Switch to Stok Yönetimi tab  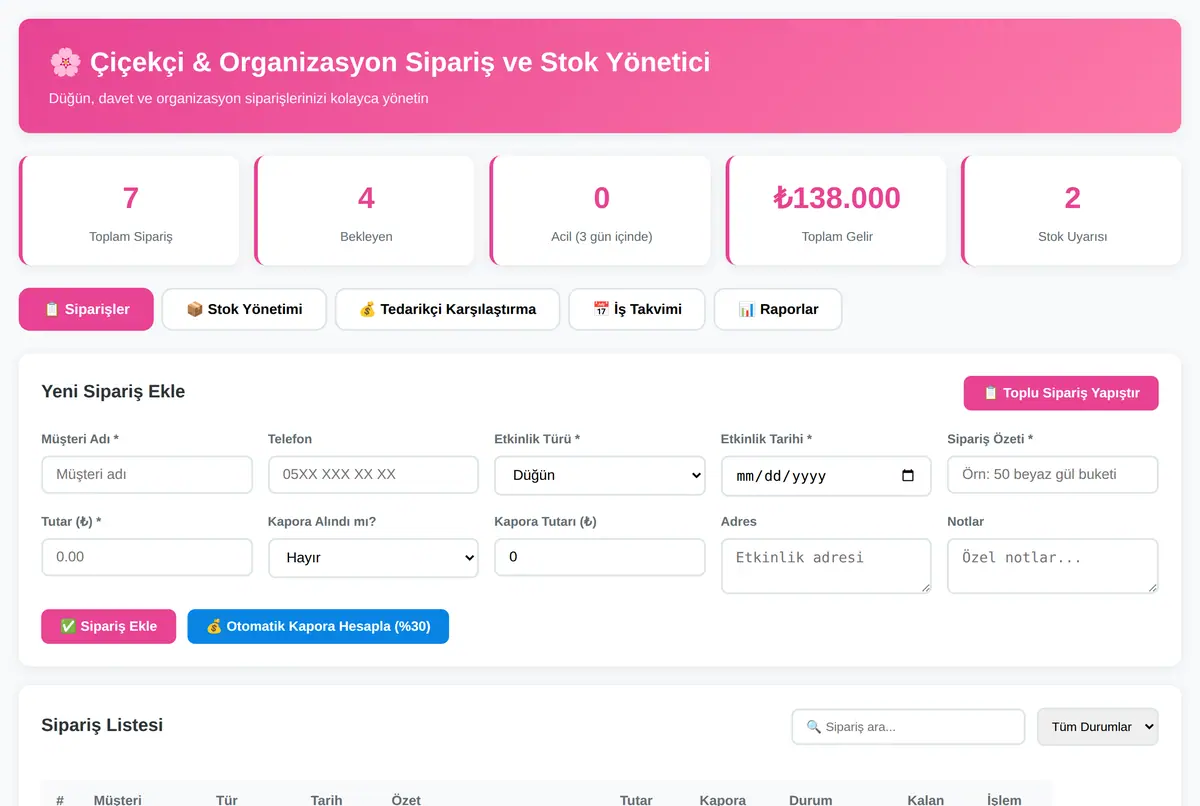pyautogui.click(x=244, y=309)
